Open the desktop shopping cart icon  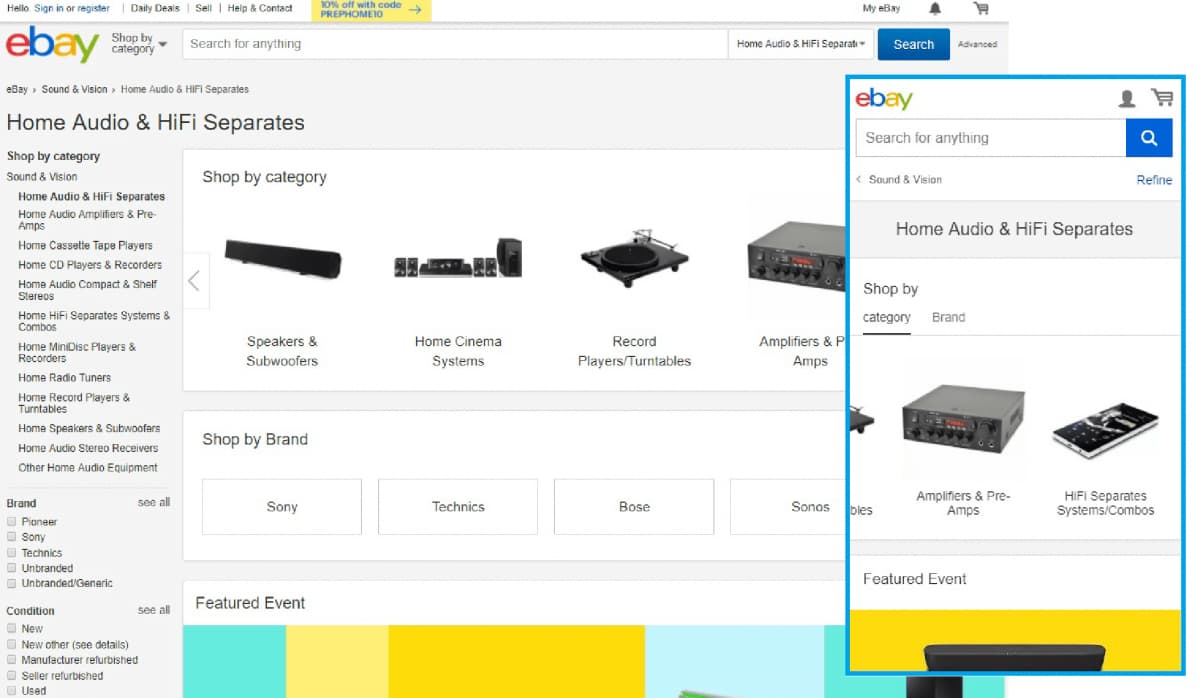(x=981, y=9)
